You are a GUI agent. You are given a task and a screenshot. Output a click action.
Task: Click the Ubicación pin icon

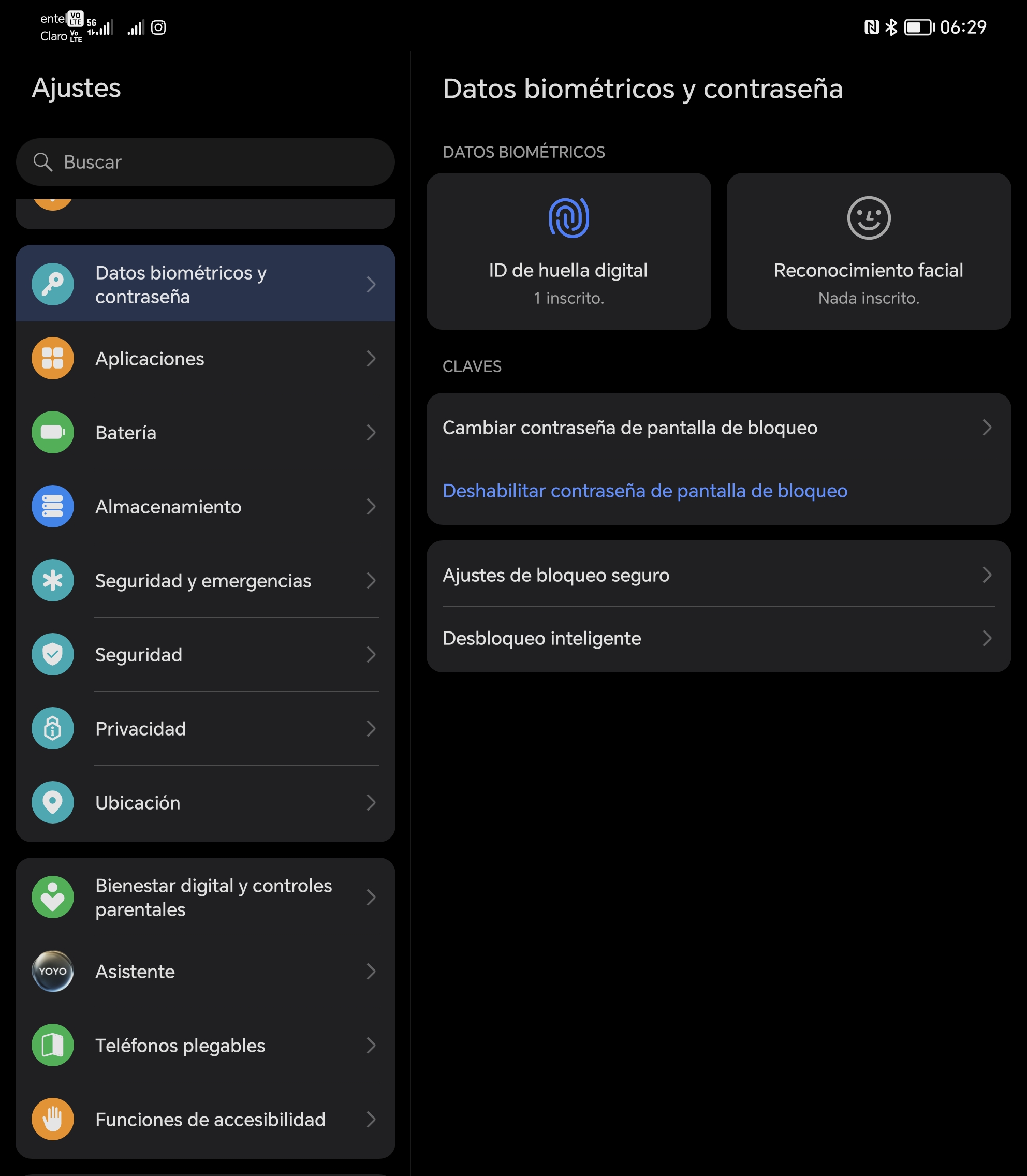53,802
